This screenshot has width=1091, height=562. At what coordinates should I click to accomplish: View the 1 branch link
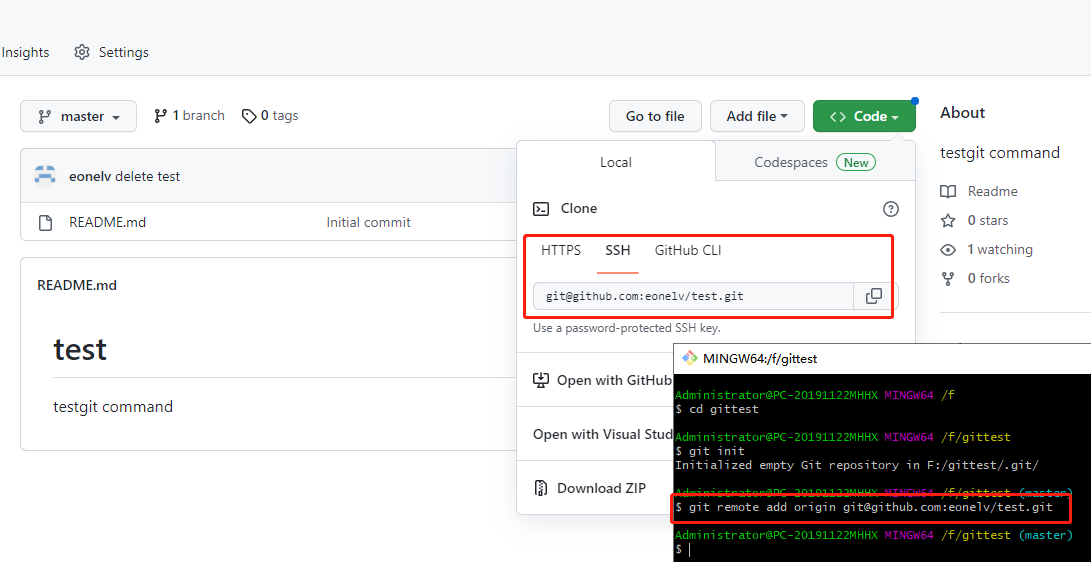point(189,115)
